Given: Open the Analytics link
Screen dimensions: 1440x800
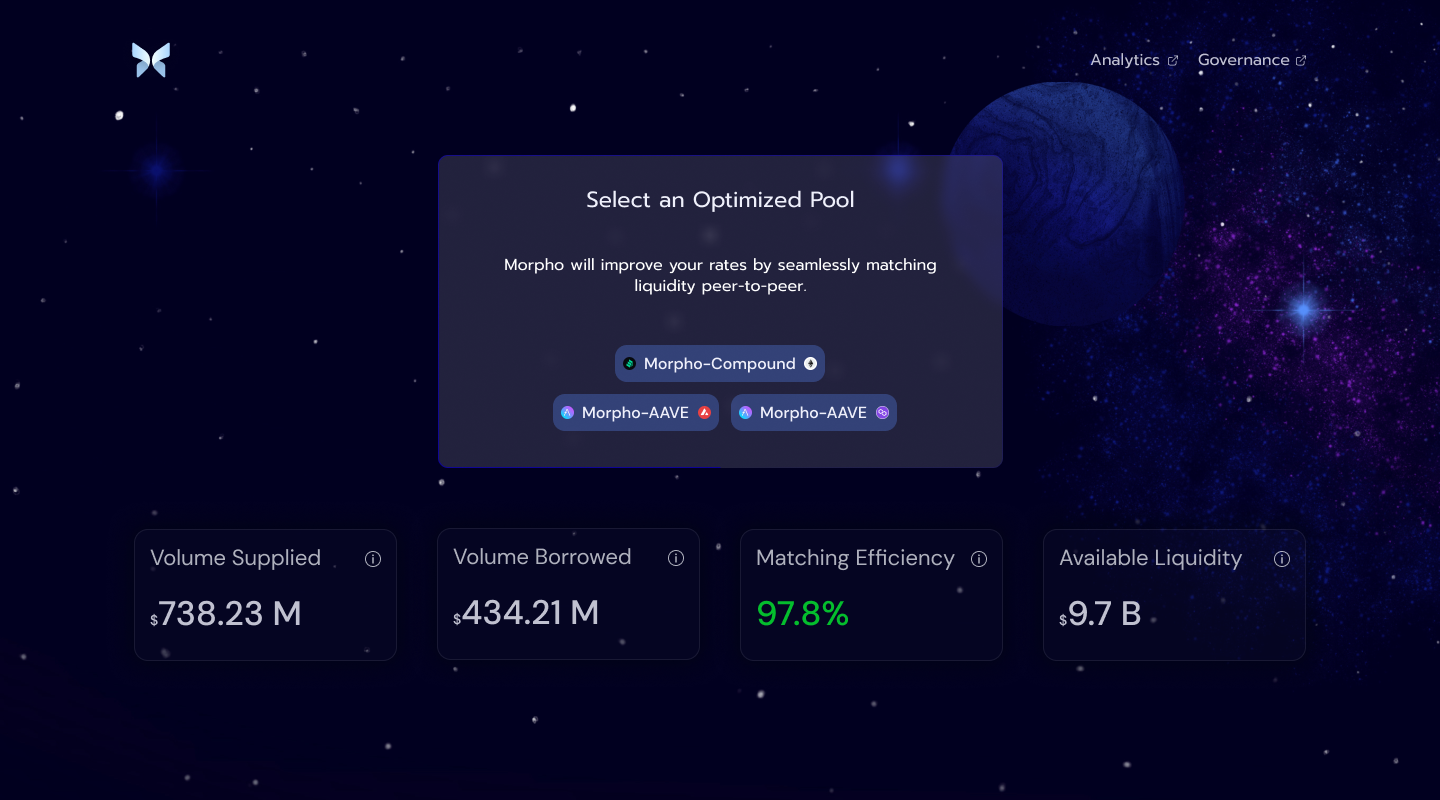Looking at the screenshot, I should tap(1124, 60).
